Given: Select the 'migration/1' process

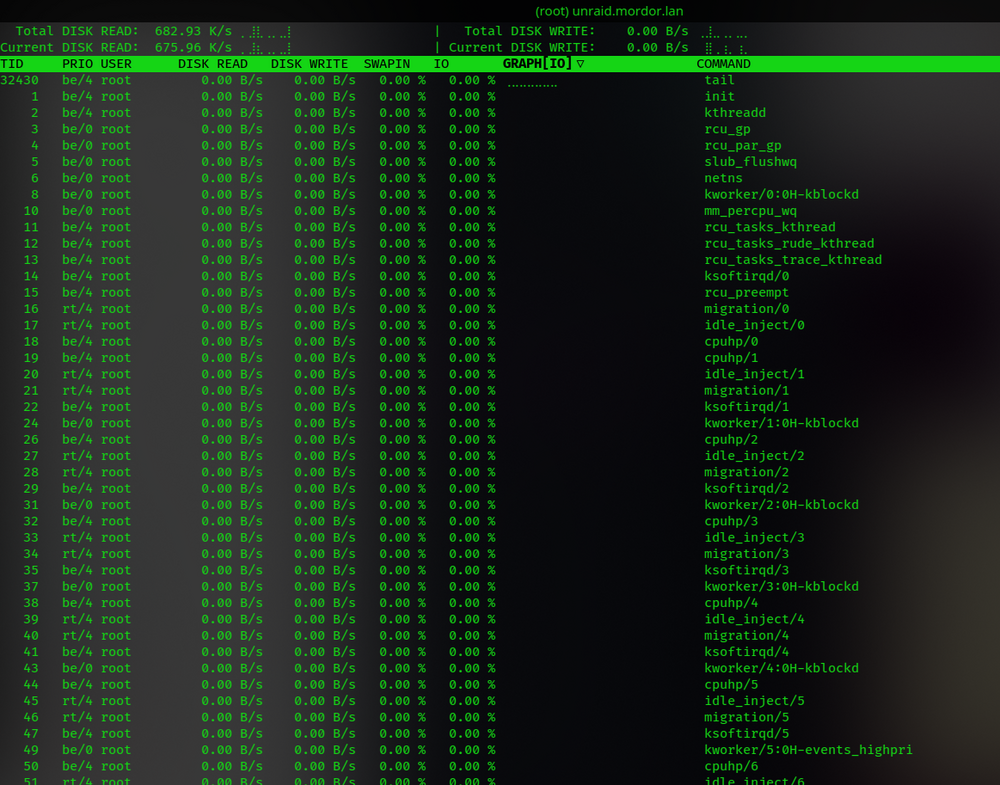Looking at the screenshot, I should [747, 391].
